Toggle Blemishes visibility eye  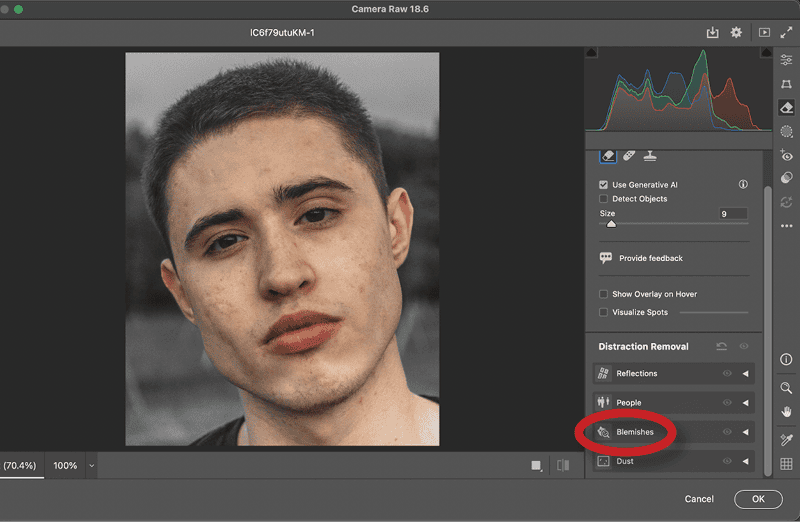pos(727,432)
